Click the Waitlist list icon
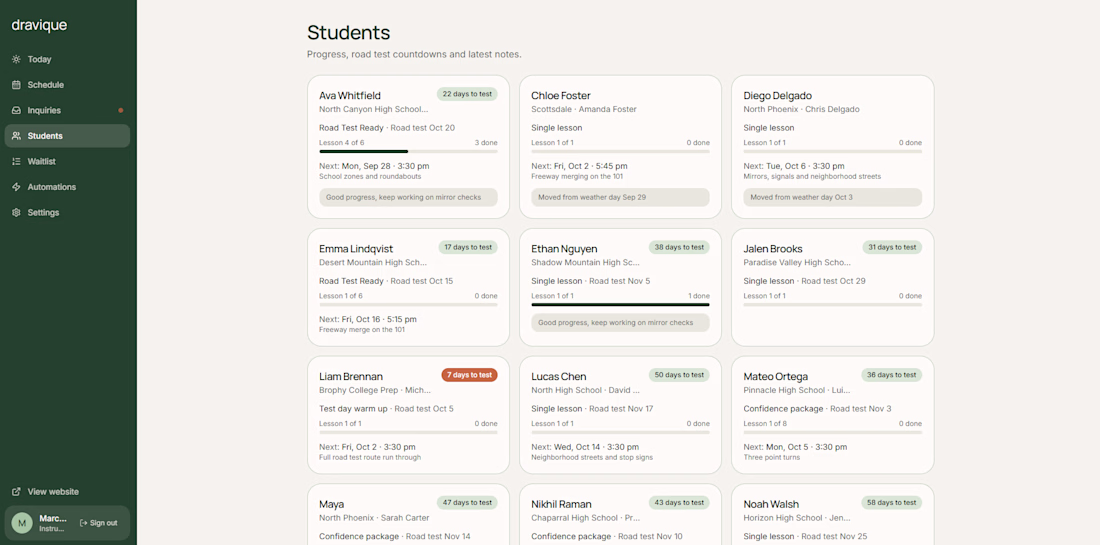 pyautogui.click(x=16, y=161)
